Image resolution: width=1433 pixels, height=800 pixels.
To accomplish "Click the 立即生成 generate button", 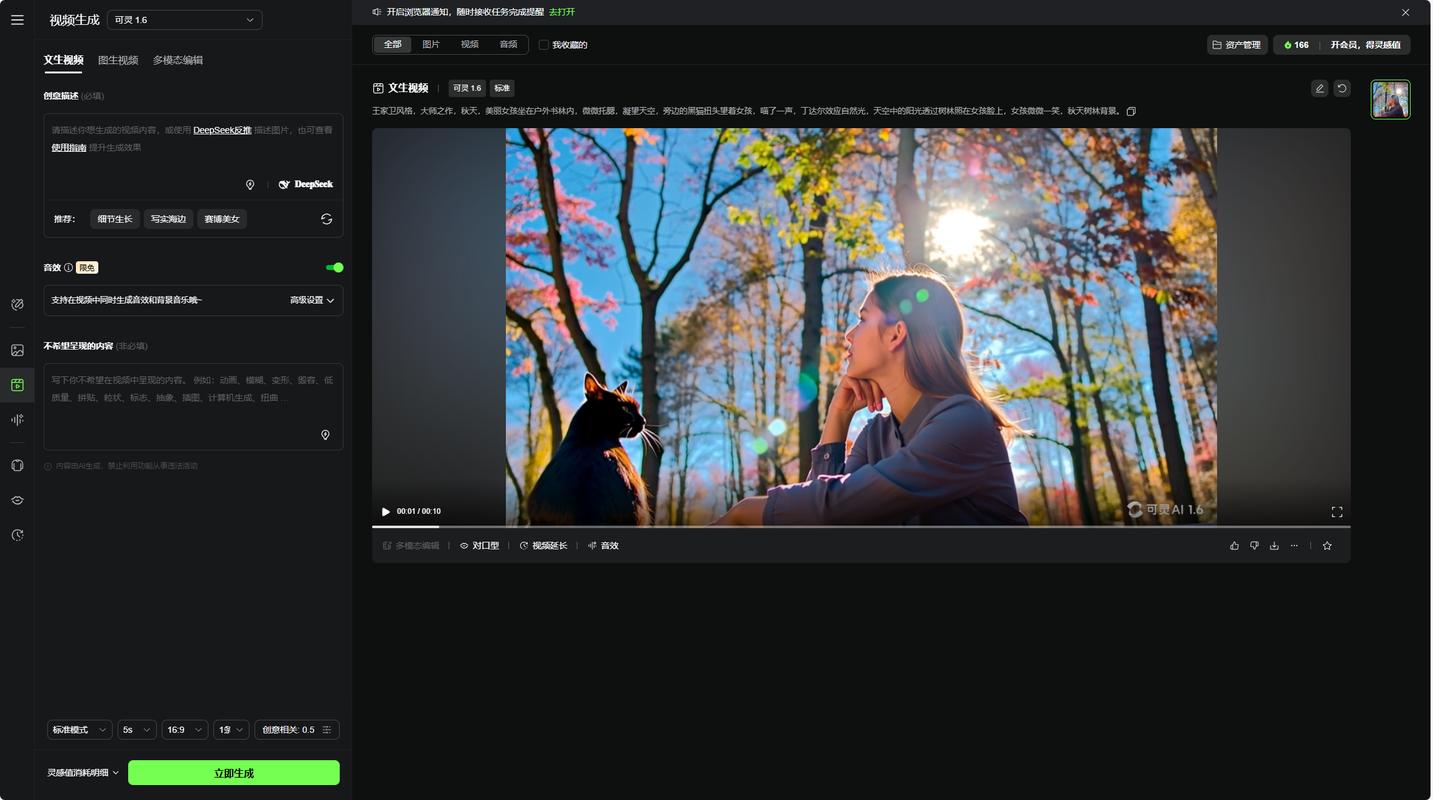I will click(234, 773).
